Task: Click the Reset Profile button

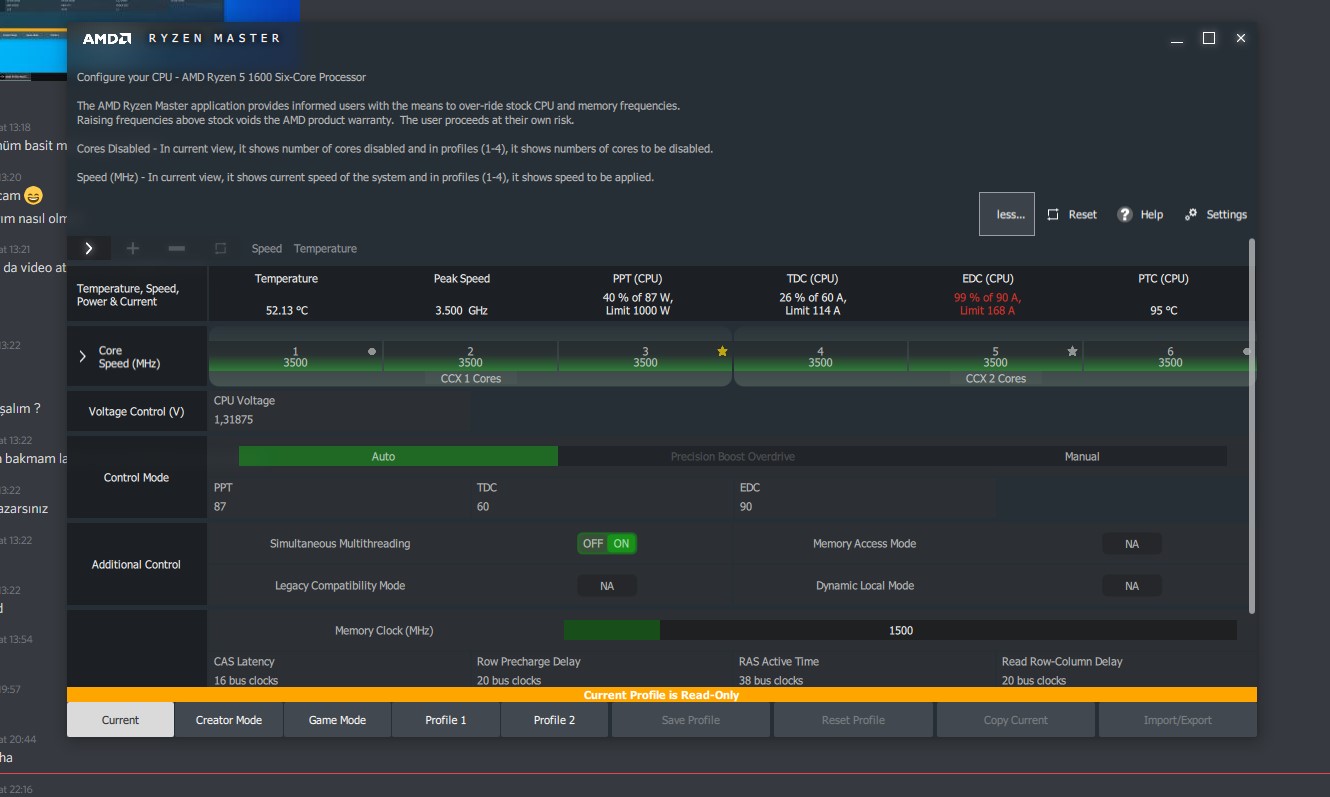Action: click(853, 720)
